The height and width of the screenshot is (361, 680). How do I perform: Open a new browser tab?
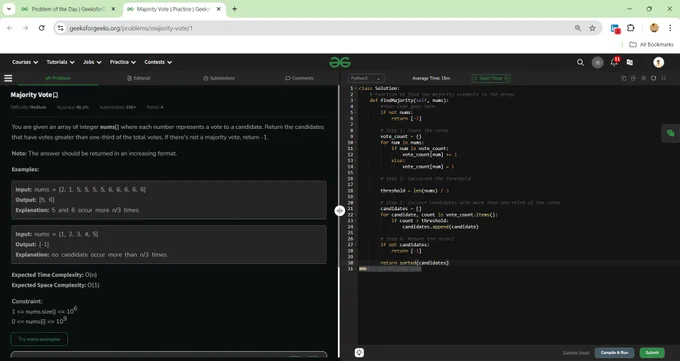tap(234, 9)
